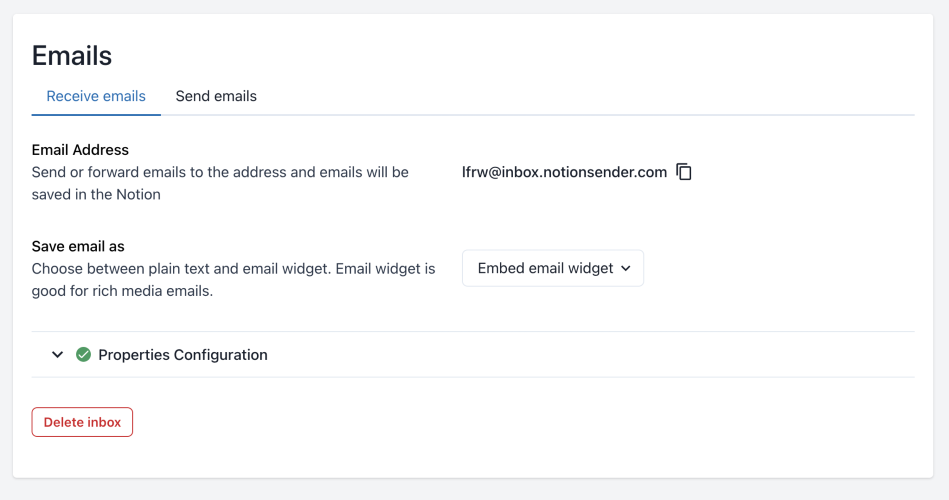Open the Send emails tab
Viewport: 949px width, 500px height.
216,97
